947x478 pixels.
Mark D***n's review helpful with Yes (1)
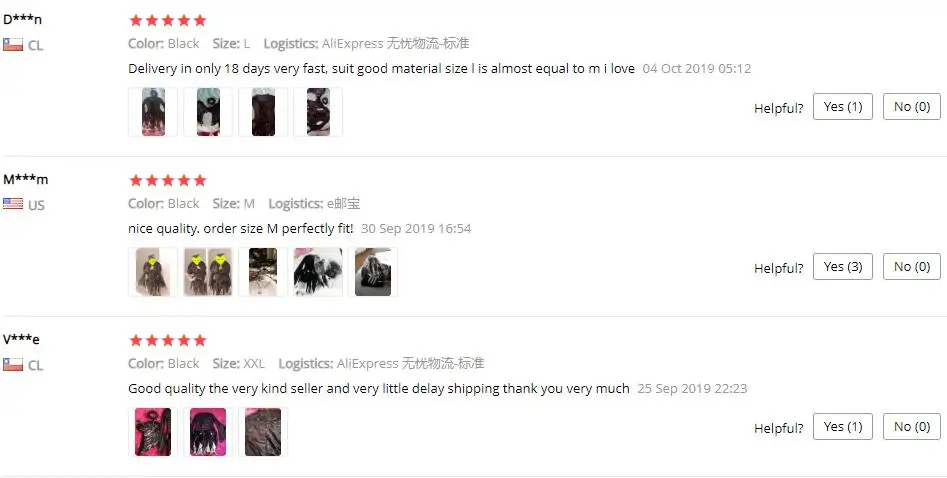[x=843, y=106]
